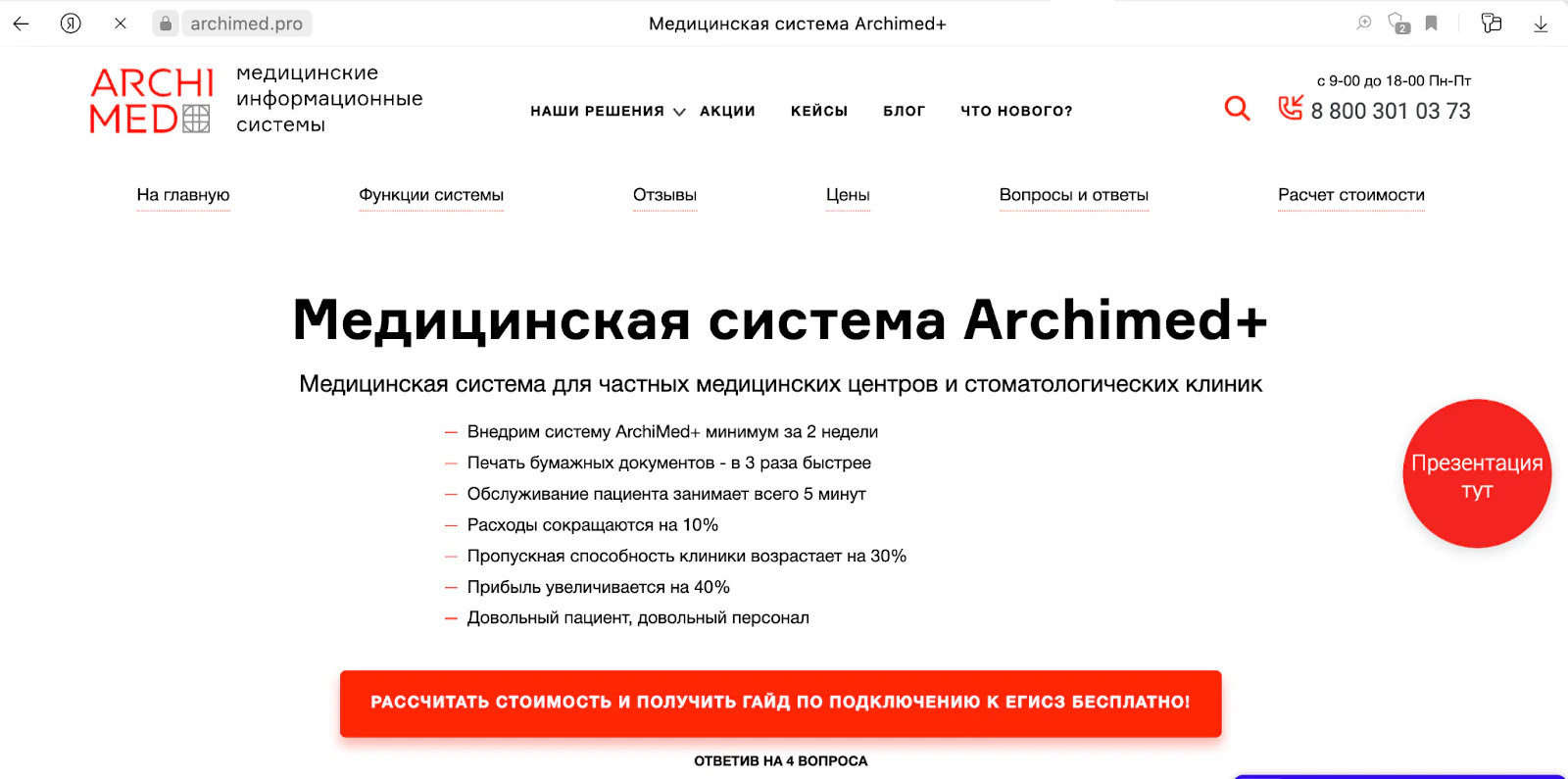
Task: Go to the Цены section link
Action: pos(848,195)
